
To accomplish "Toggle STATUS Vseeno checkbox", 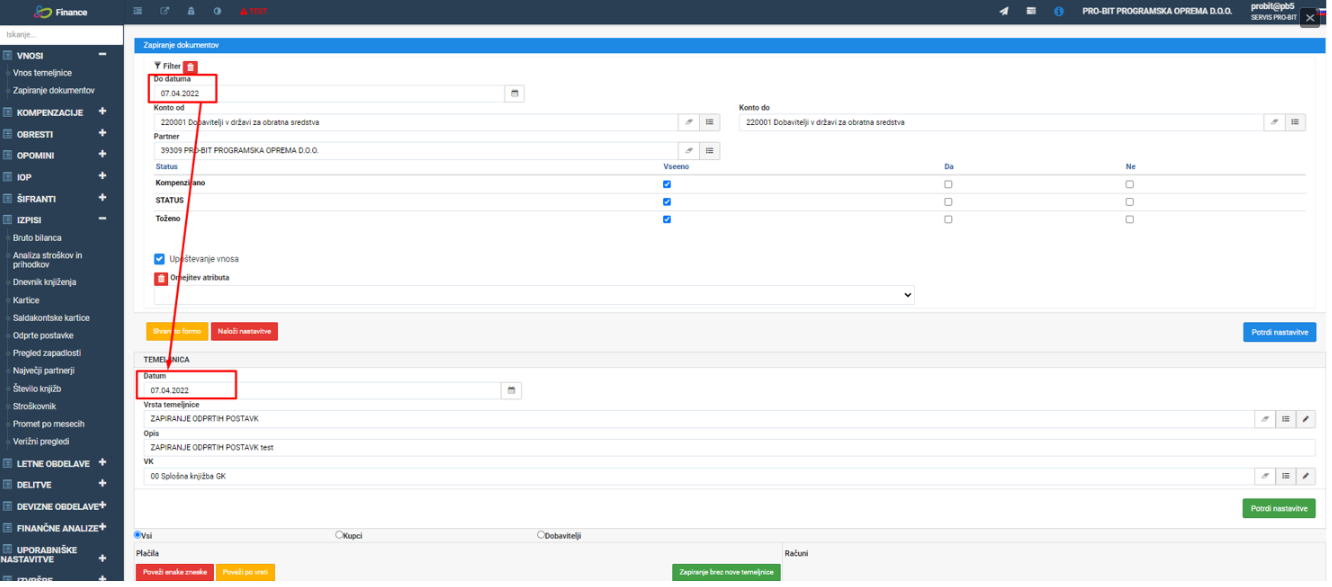I will pos(667,201).
